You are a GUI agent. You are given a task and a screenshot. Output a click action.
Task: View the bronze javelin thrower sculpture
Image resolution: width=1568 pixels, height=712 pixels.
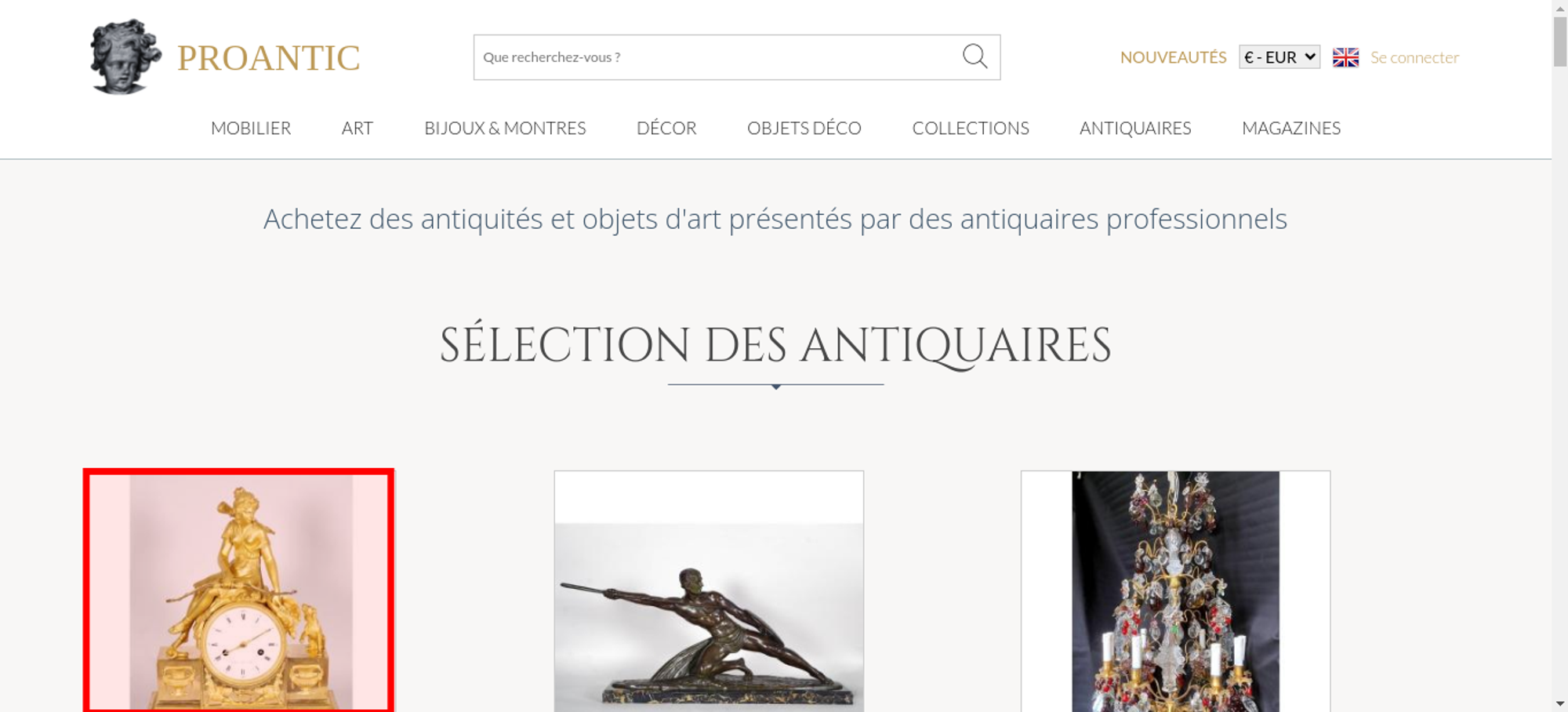(709, 591)
